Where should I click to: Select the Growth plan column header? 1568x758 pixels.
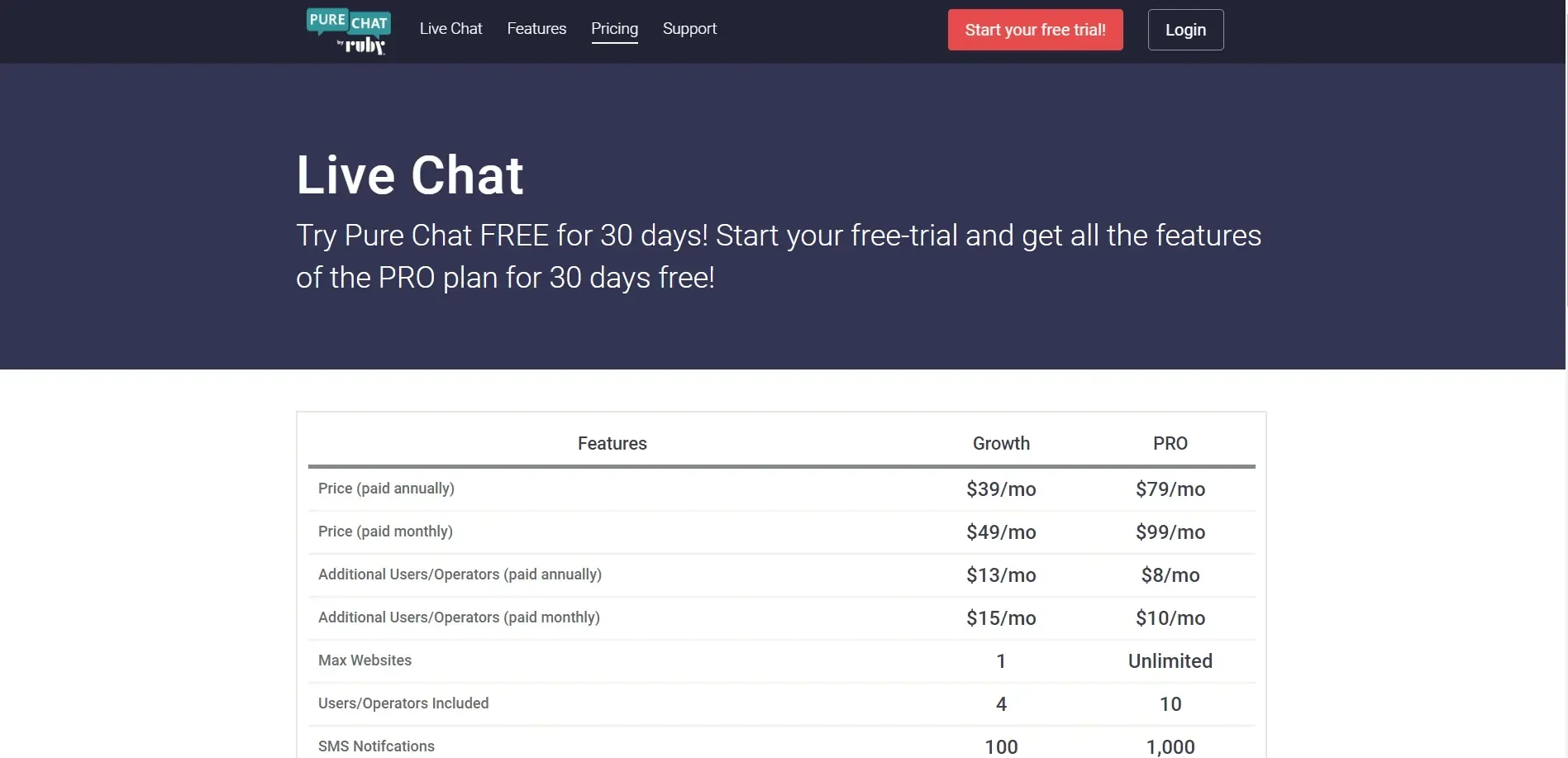pos(1001,443)
